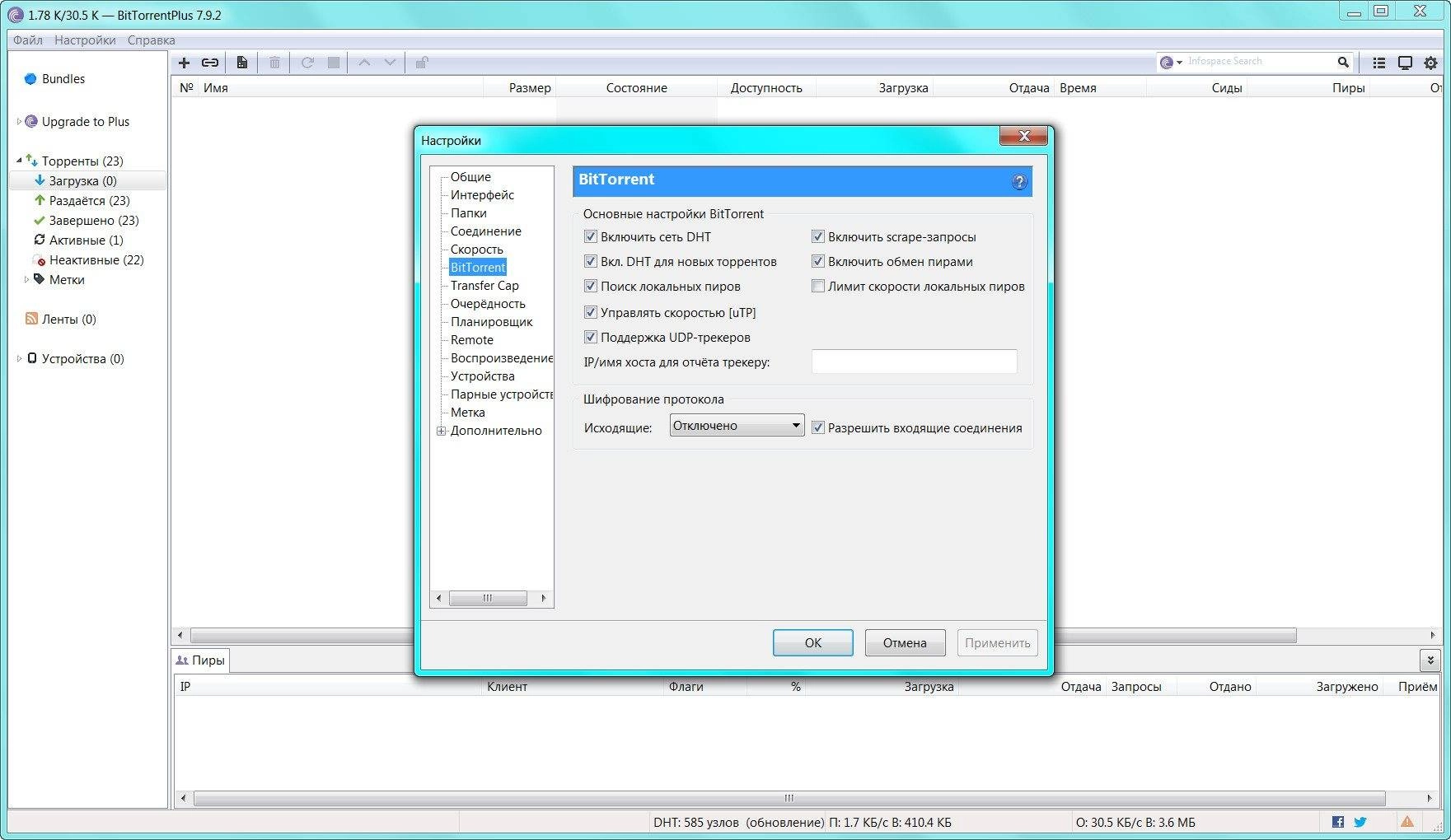Switch to the Пиры tab
The image size is (1451, 840).
pyautogui.click(x=200, y=660)
